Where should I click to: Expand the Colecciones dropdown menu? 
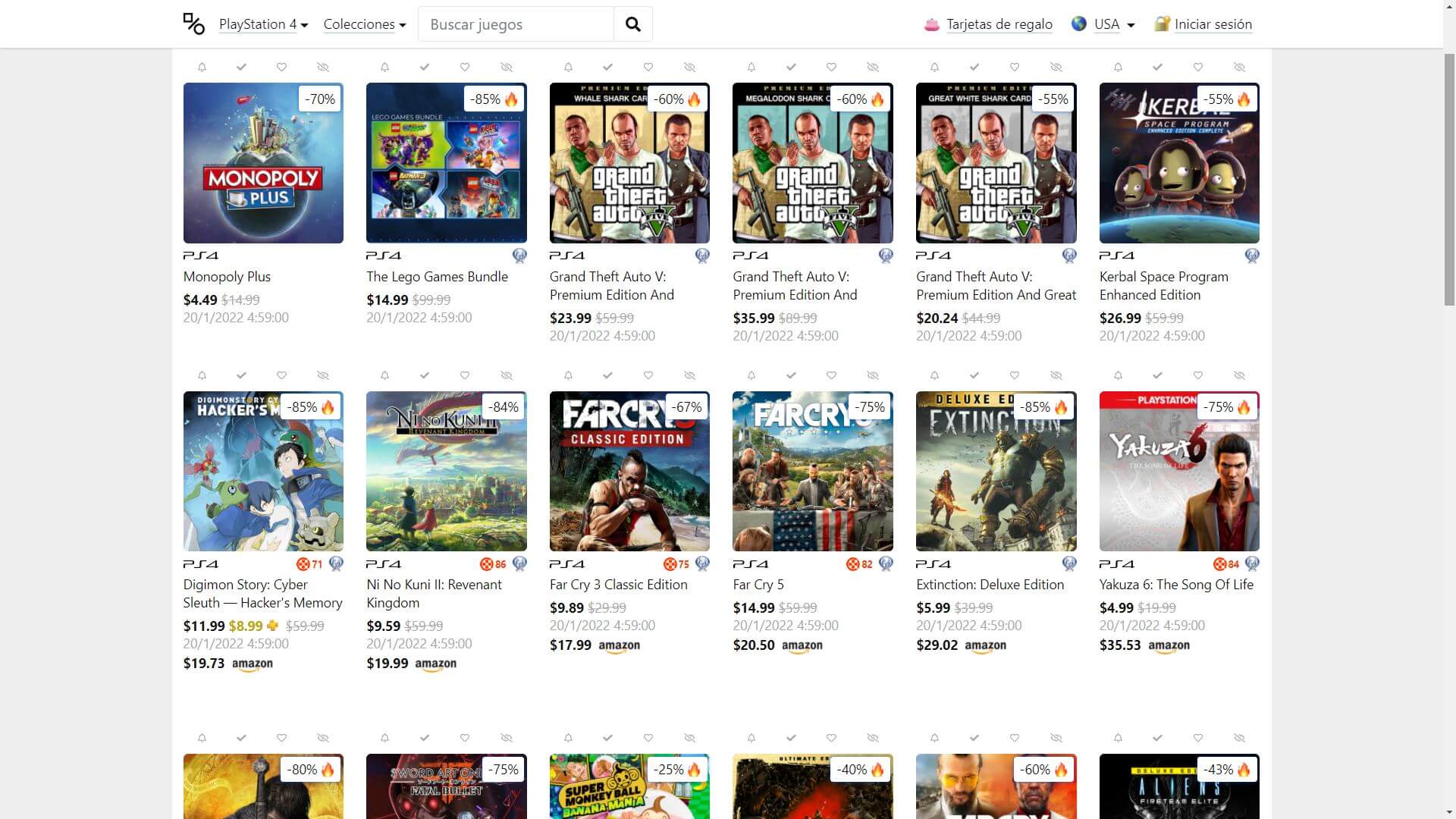[x=364, y=24]
